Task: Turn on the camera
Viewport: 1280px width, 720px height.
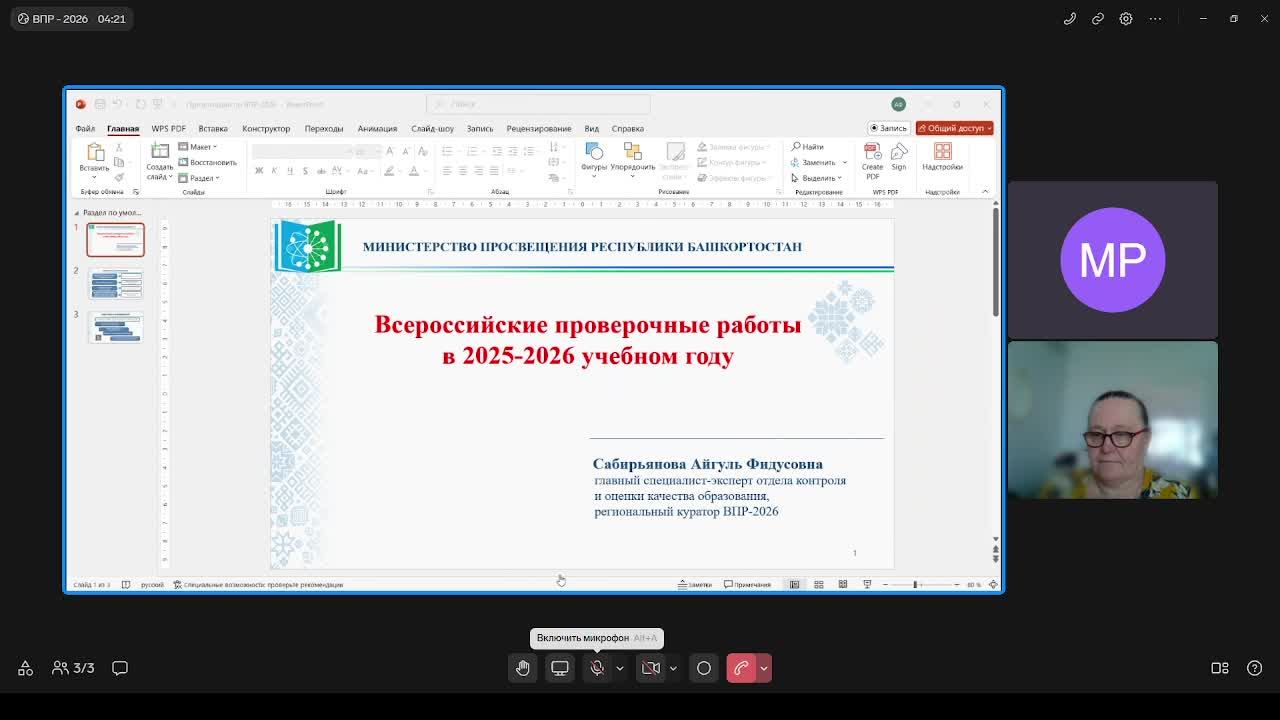Action: 651,668
